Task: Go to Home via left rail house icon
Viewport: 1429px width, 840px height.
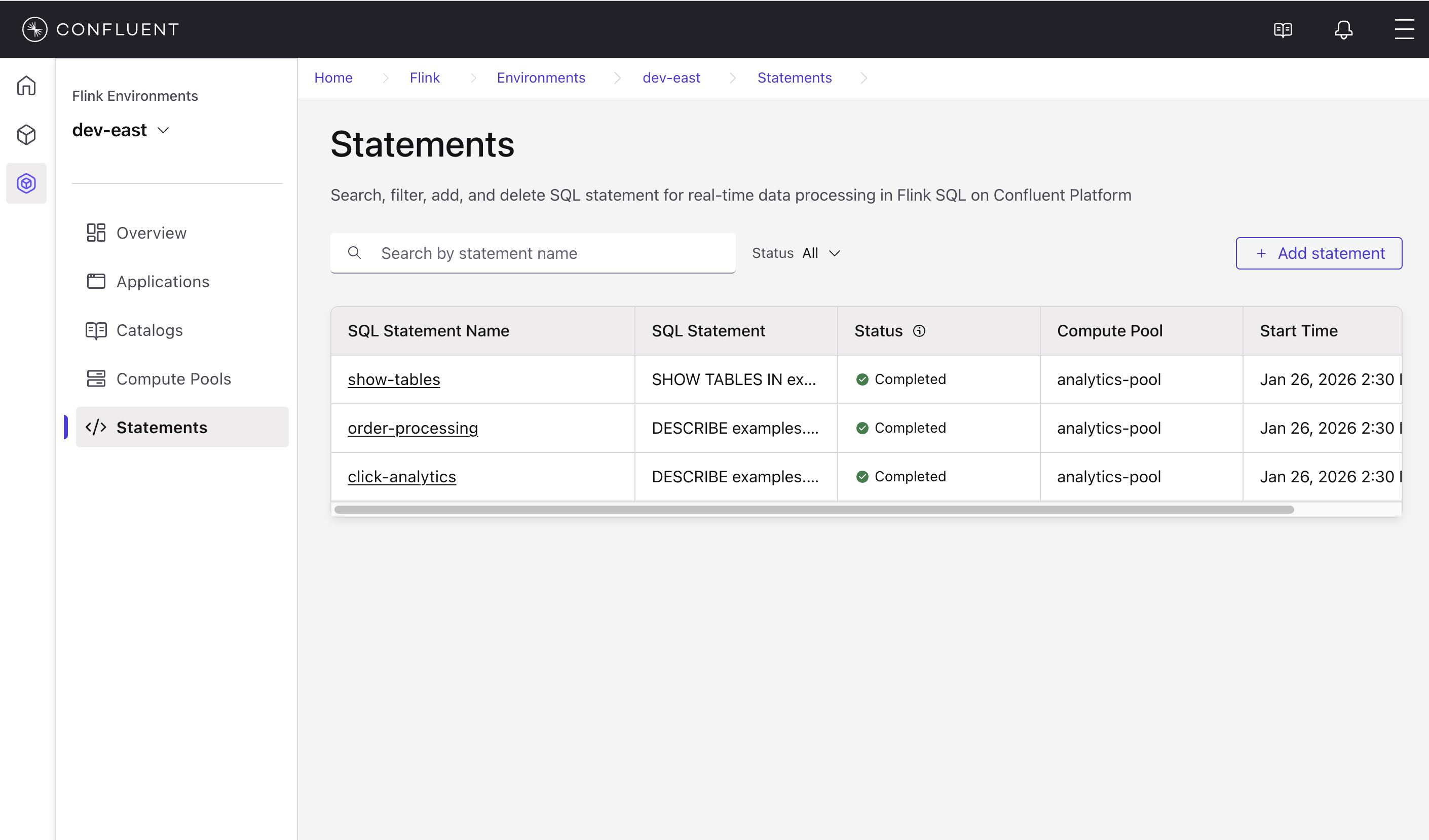Action: [x=26, y=86]
